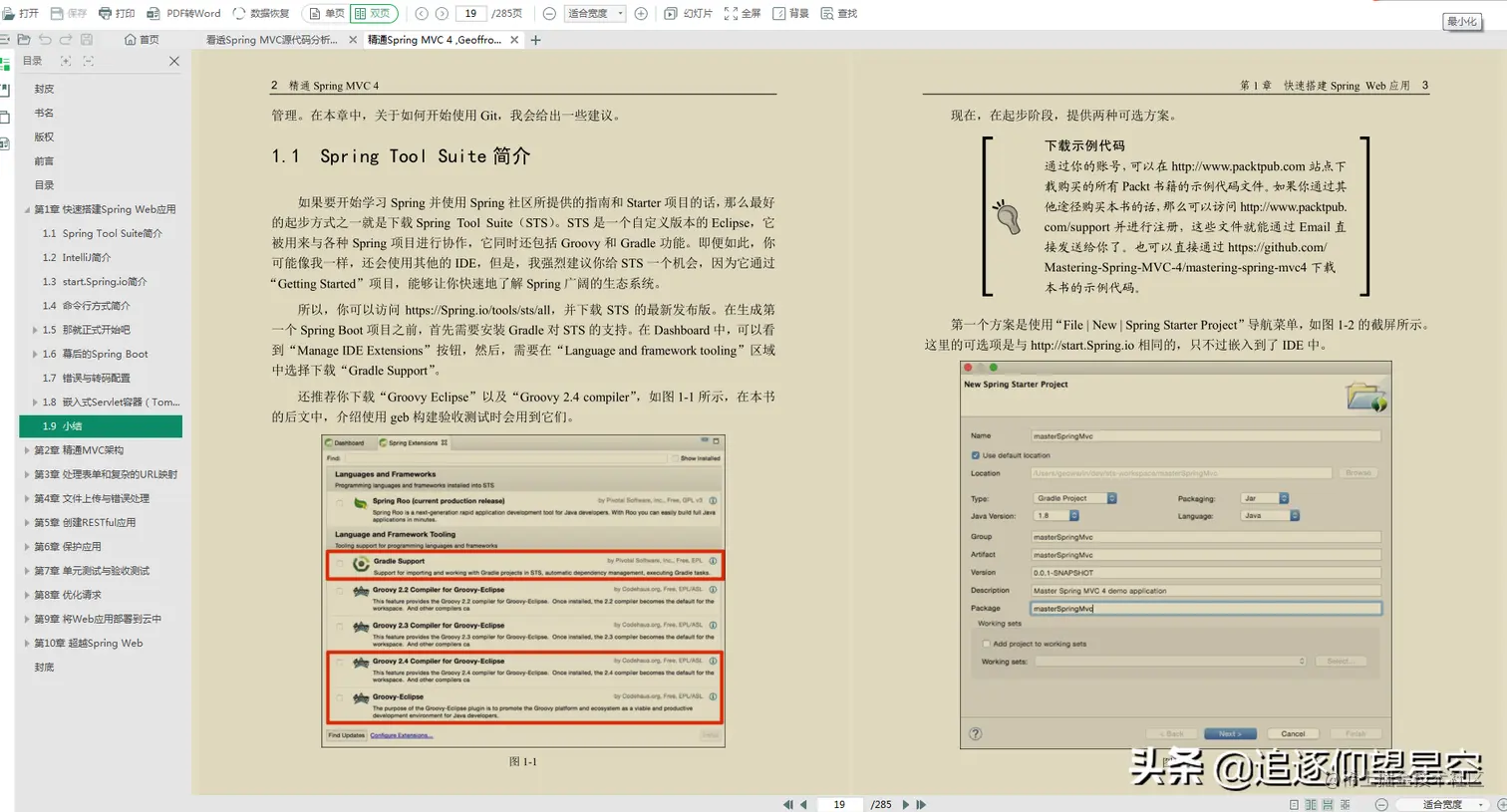This screenshot has height=812, width=1507.
Task: Zoom out using the minus control
Action: tap(550, 13)
